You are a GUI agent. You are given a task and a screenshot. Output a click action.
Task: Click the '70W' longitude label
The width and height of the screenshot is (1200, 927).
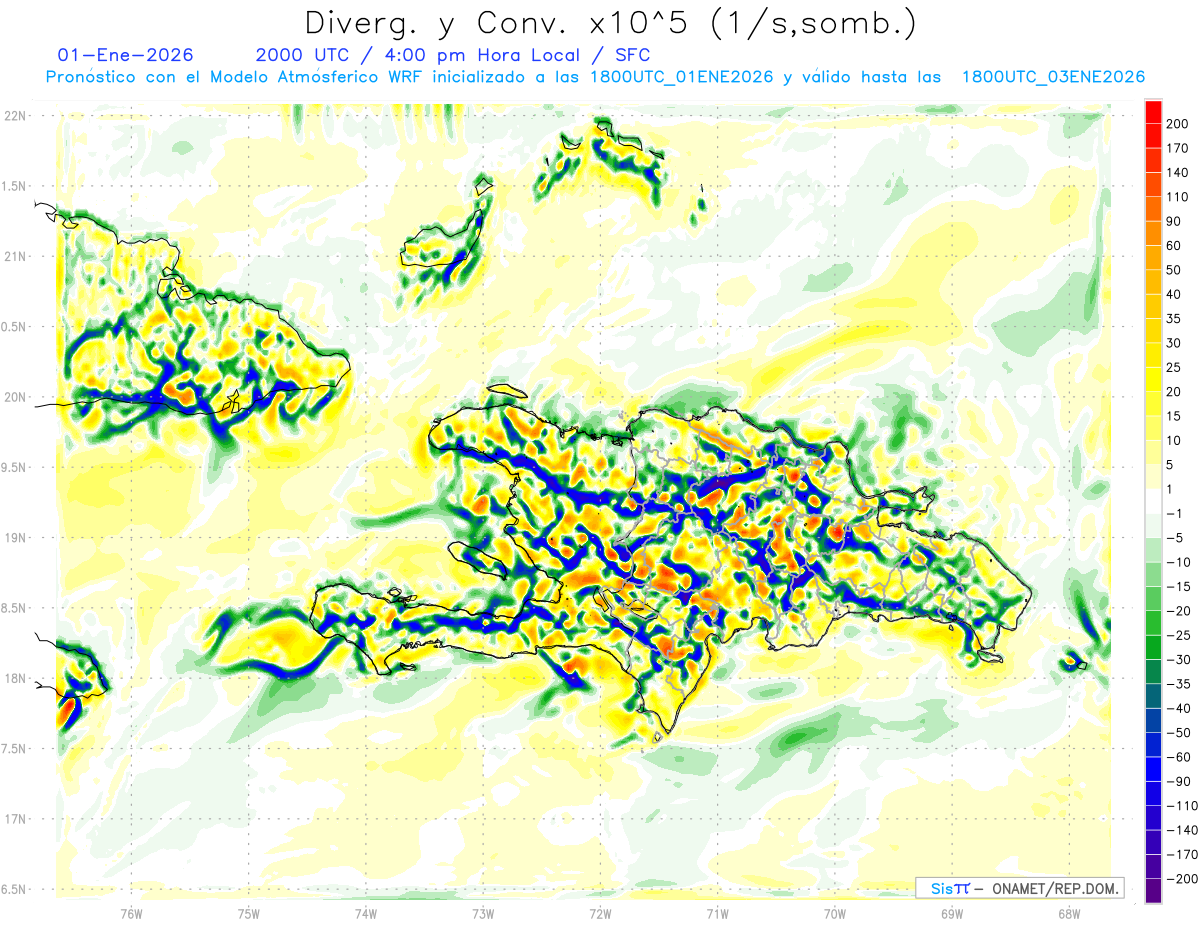[835, 914]
